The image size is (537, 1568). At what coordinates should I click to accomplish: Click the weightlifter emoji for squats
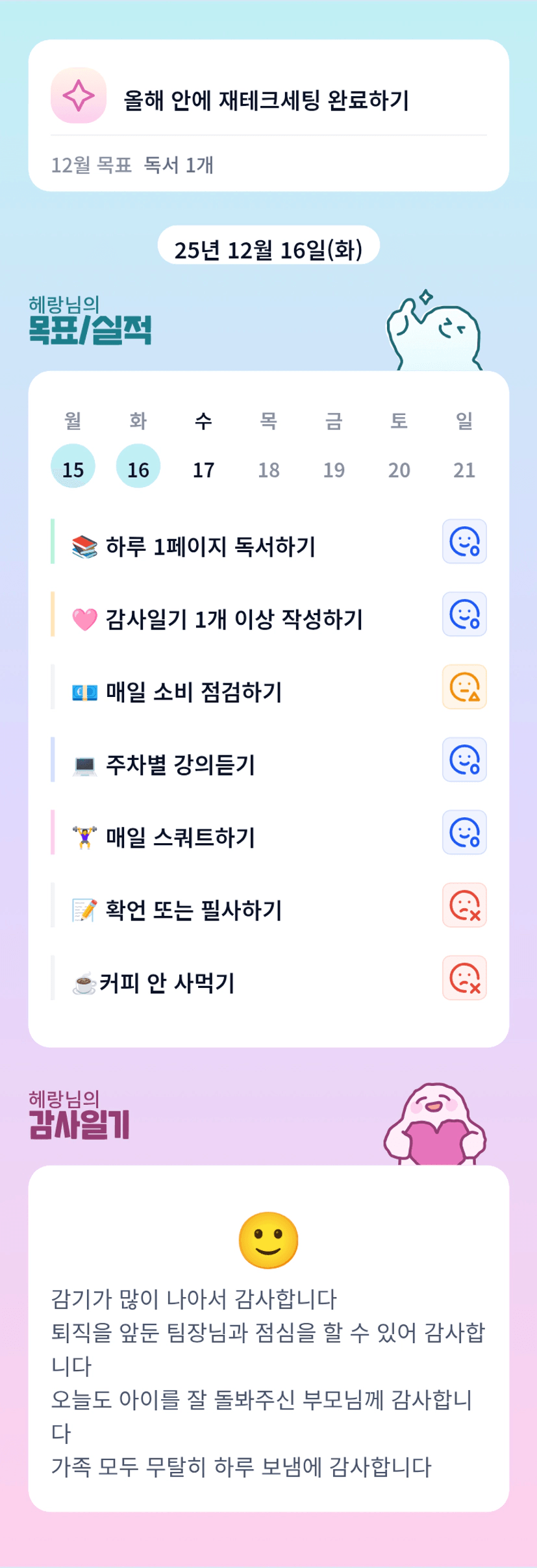pyautogui.click(x=84, y=838)
